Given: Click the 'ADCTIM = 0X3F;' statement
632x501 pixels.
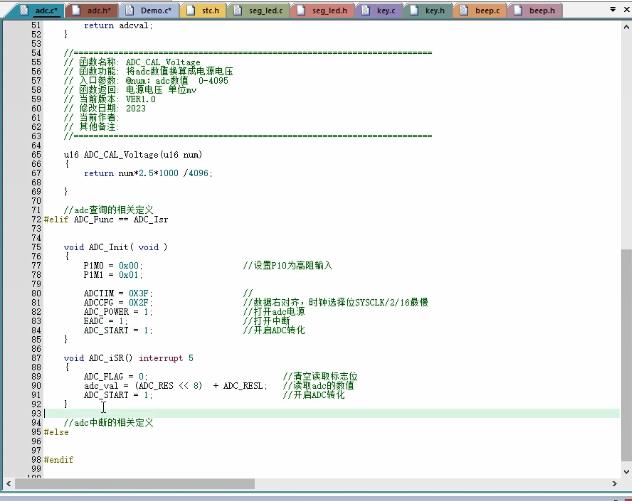Looking at the screenshot, I should pos(118,293).
